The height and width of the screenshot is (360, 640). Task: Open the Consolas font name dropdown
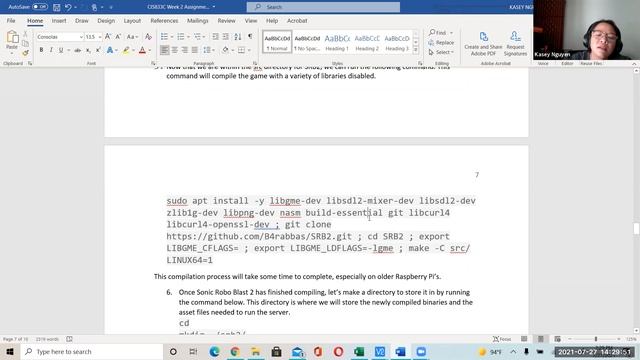coord(81,37)
